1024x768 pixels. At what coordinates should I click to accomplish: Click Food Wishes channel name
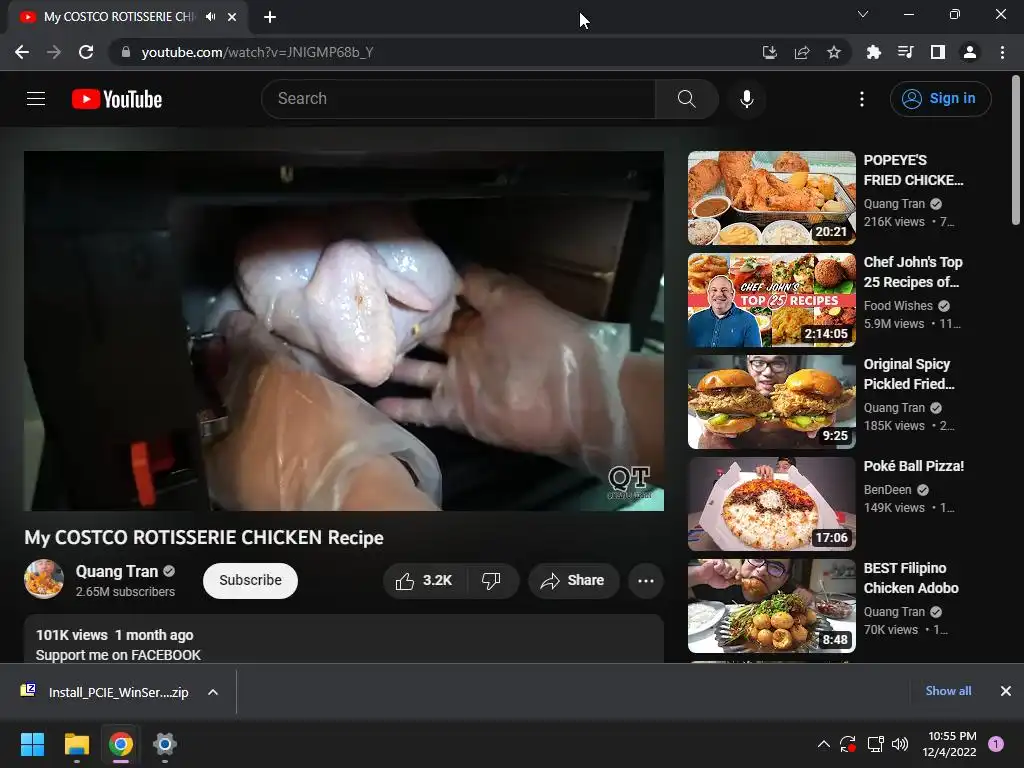pos(898,306)
